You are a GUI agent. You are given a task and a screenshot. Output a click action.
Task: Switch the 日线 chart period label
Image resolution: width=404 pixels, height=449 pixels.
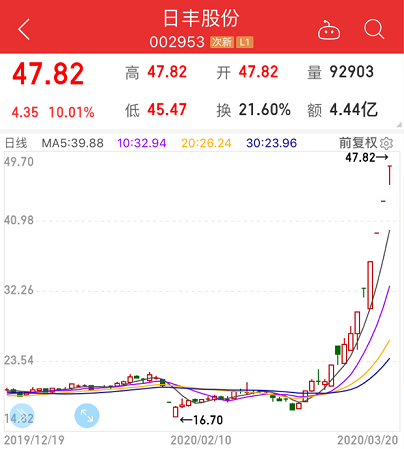16,143
